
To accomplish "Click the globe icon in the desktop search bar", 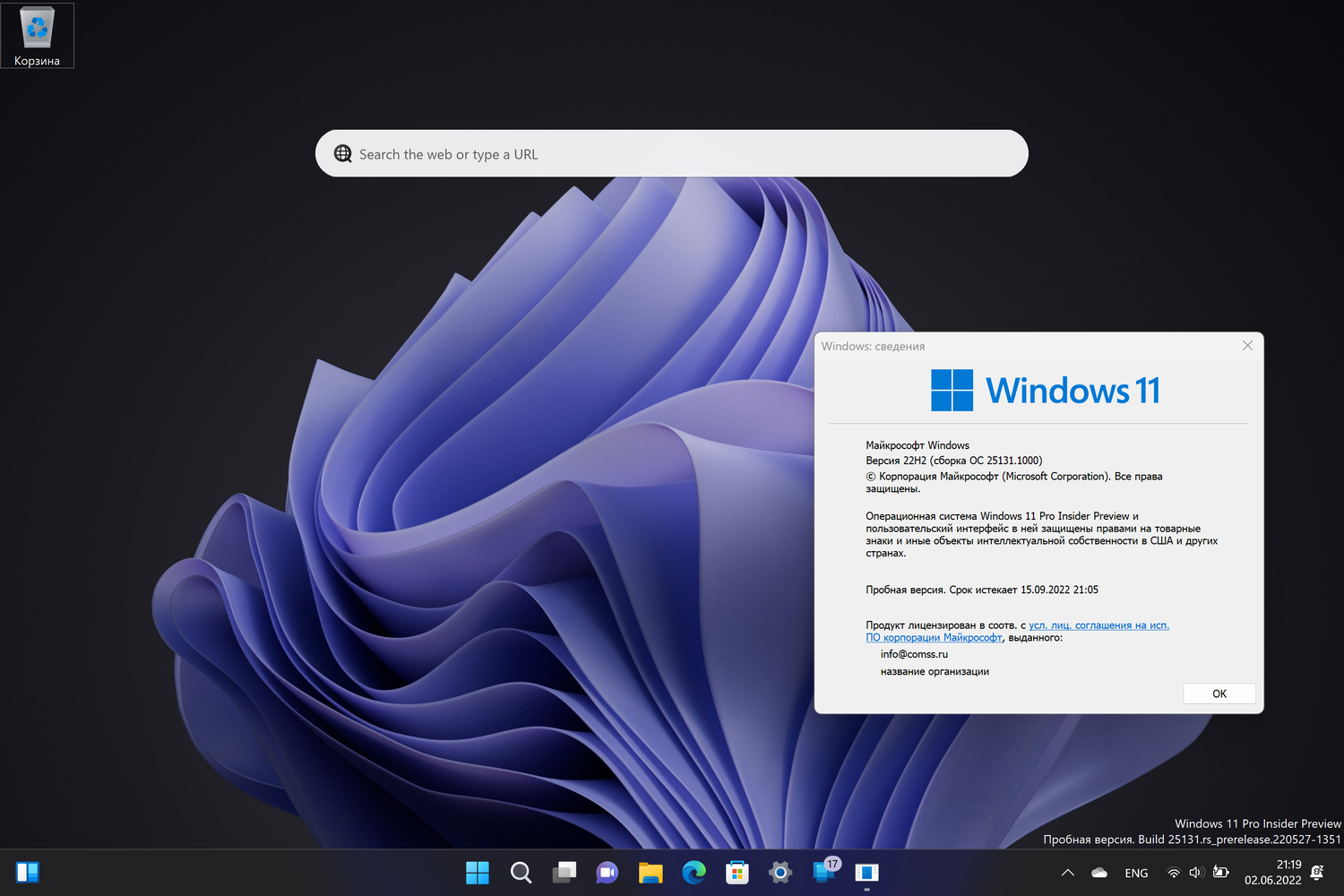I will 343,153.
